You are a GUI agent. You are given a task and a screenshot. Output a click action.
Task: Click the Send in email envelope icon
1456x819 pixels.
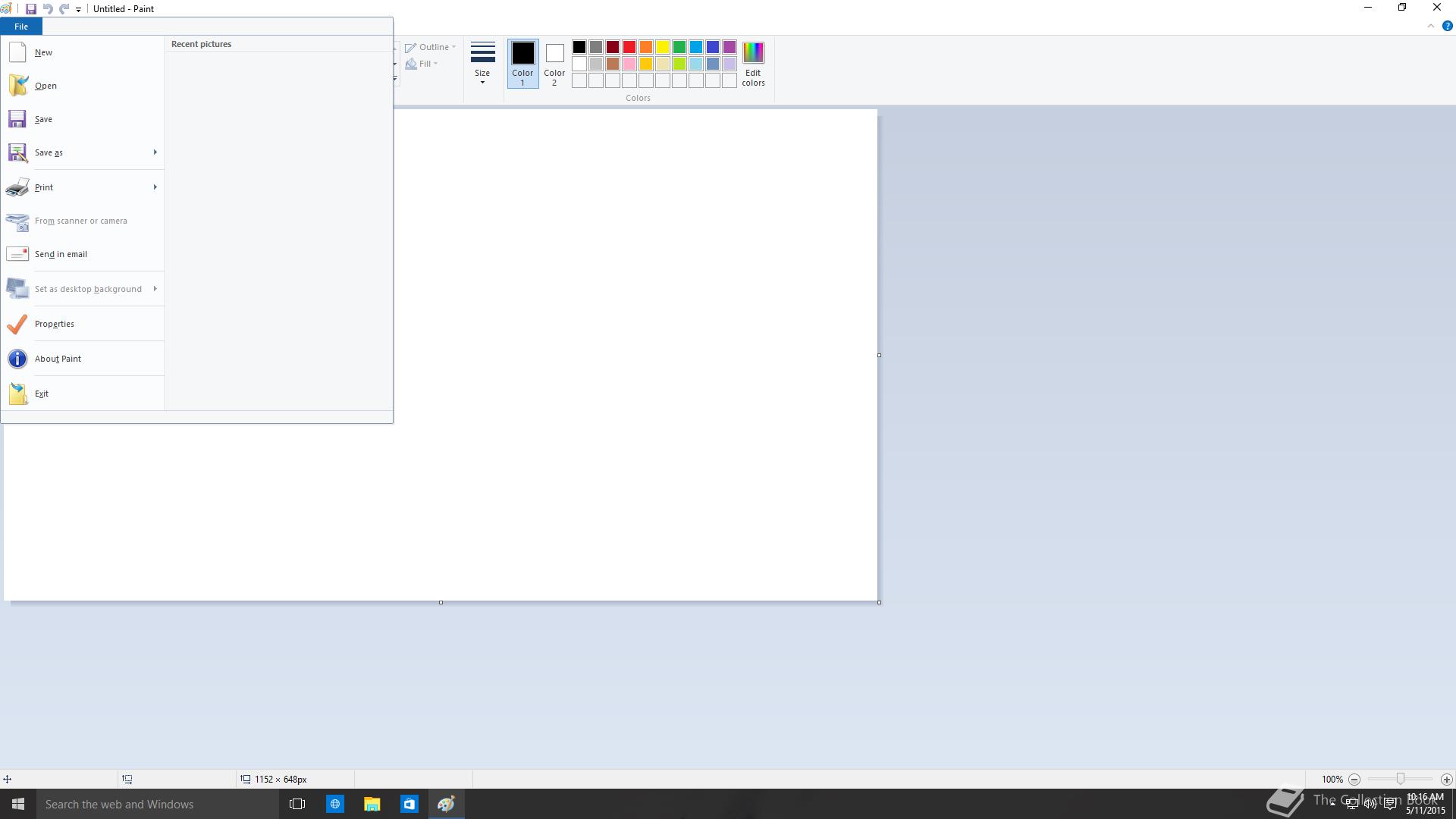coord(17,254)
